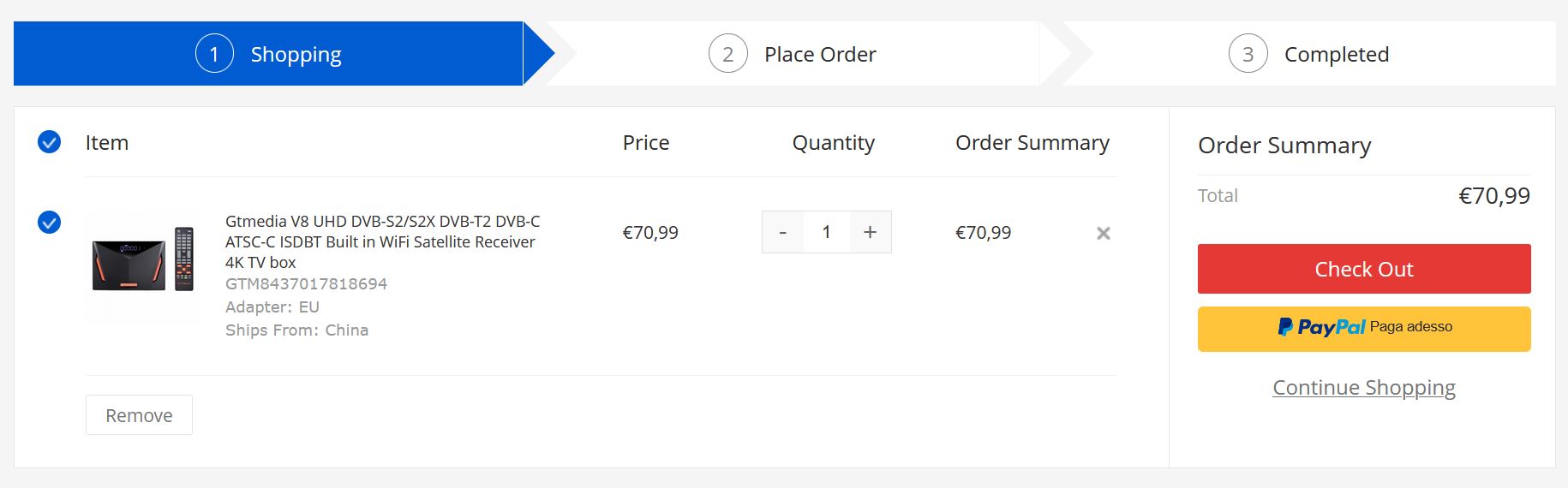Open the Continue Shopping link

pyautogui.click(x=1363, y=387)
